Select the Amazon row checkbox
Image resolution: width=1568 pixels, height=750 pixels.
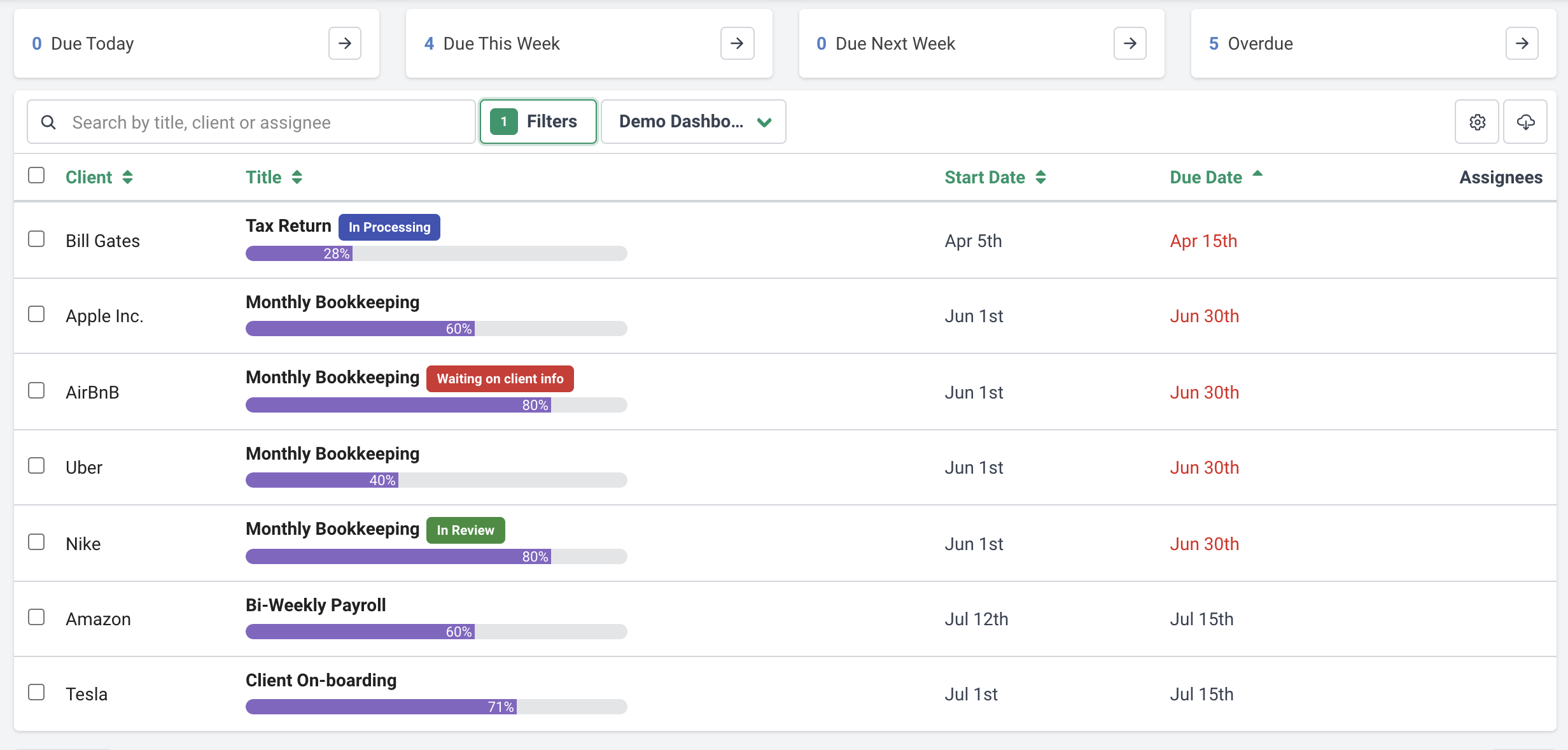36,618
